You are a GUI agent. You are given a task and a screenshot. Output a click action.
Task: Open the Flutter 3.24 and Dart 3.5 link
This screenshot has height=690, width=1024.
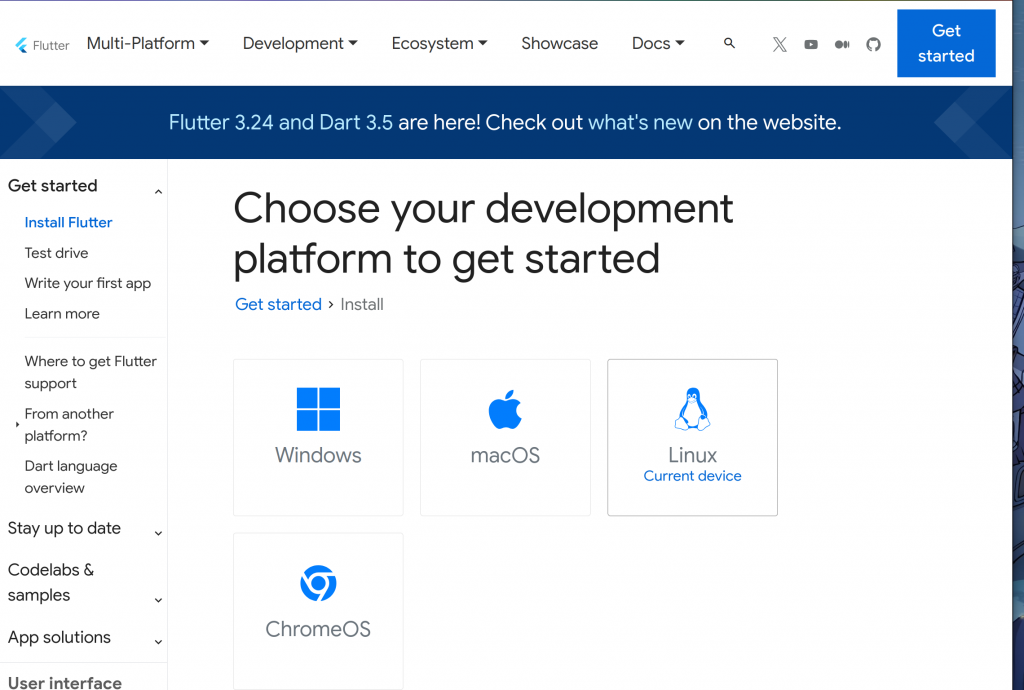[281, 122]
